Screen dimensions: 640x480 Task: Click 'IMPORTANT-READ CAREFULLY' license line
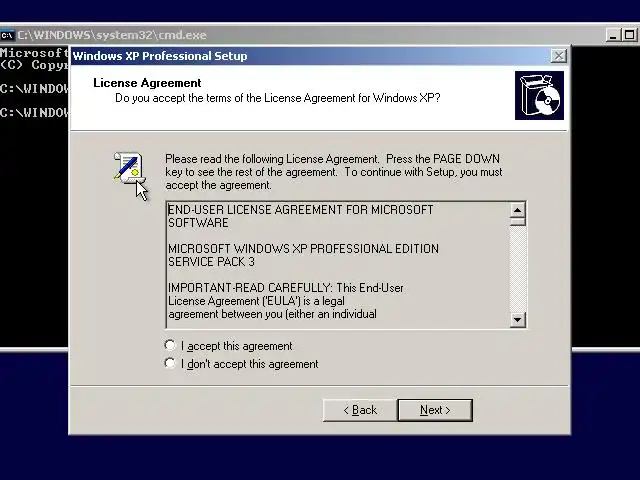click(x=286, y=288)
